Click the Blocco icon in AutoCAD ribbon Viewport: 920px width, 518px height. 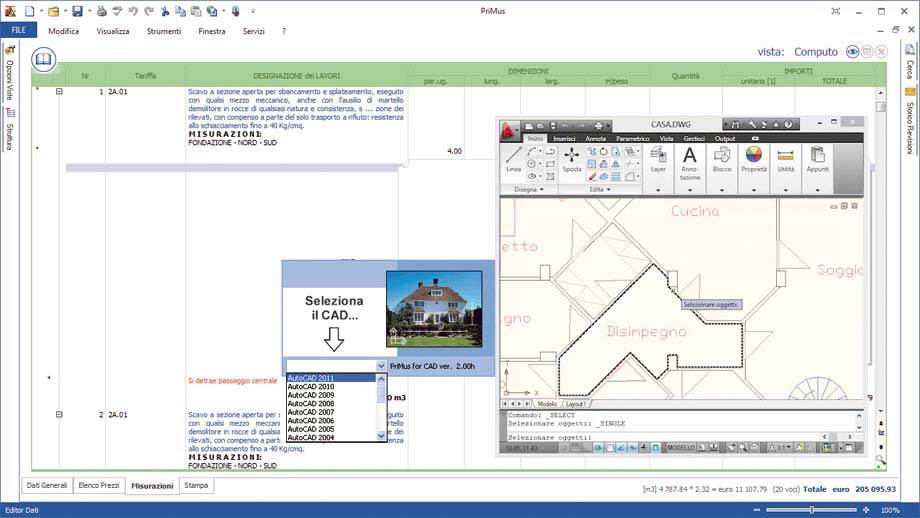pyautogui.click(x=722, y=160)
